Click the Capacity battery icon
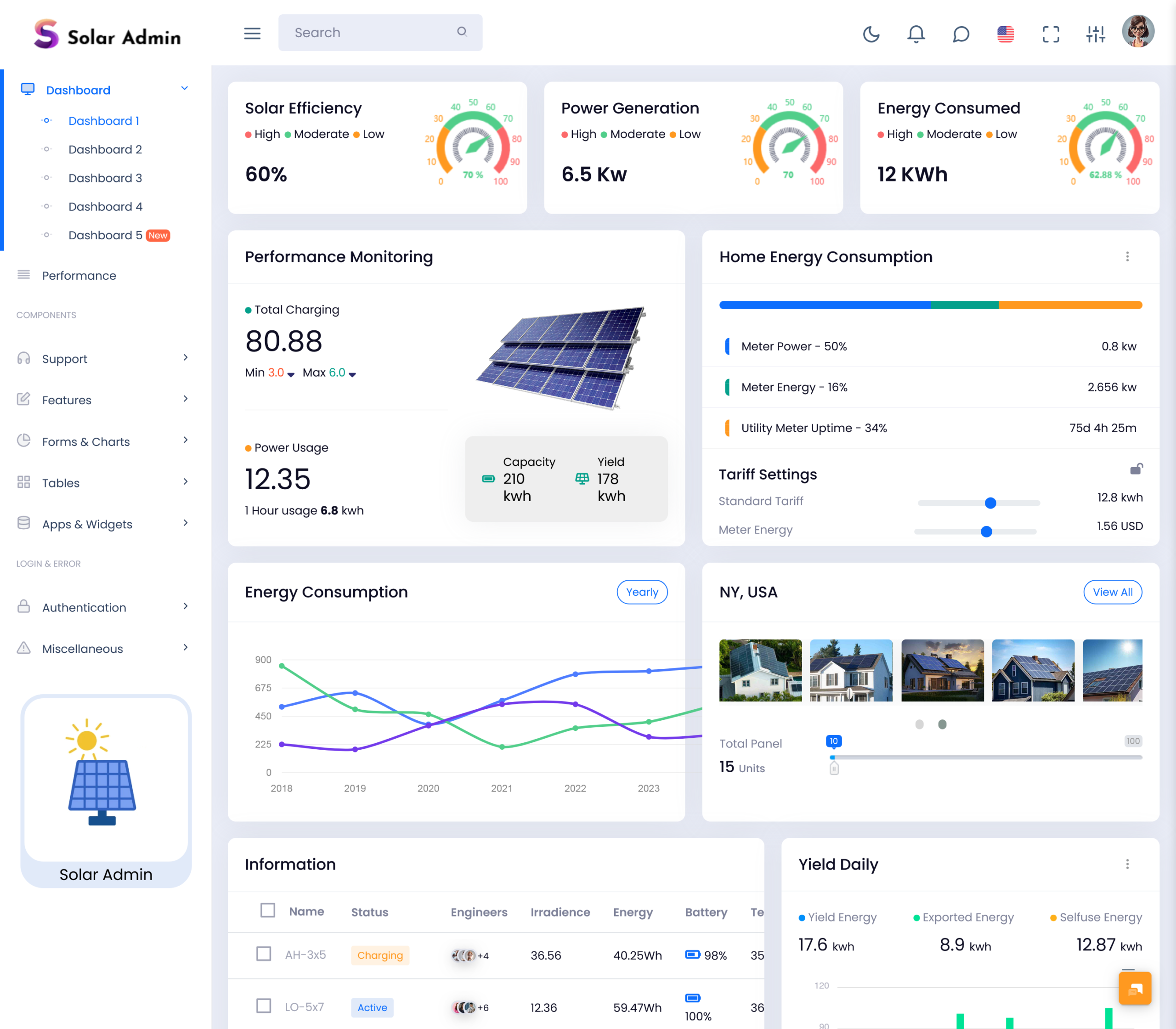Screen dimensions: 1176x1029 pyautogui.click(x=489, y=479)
